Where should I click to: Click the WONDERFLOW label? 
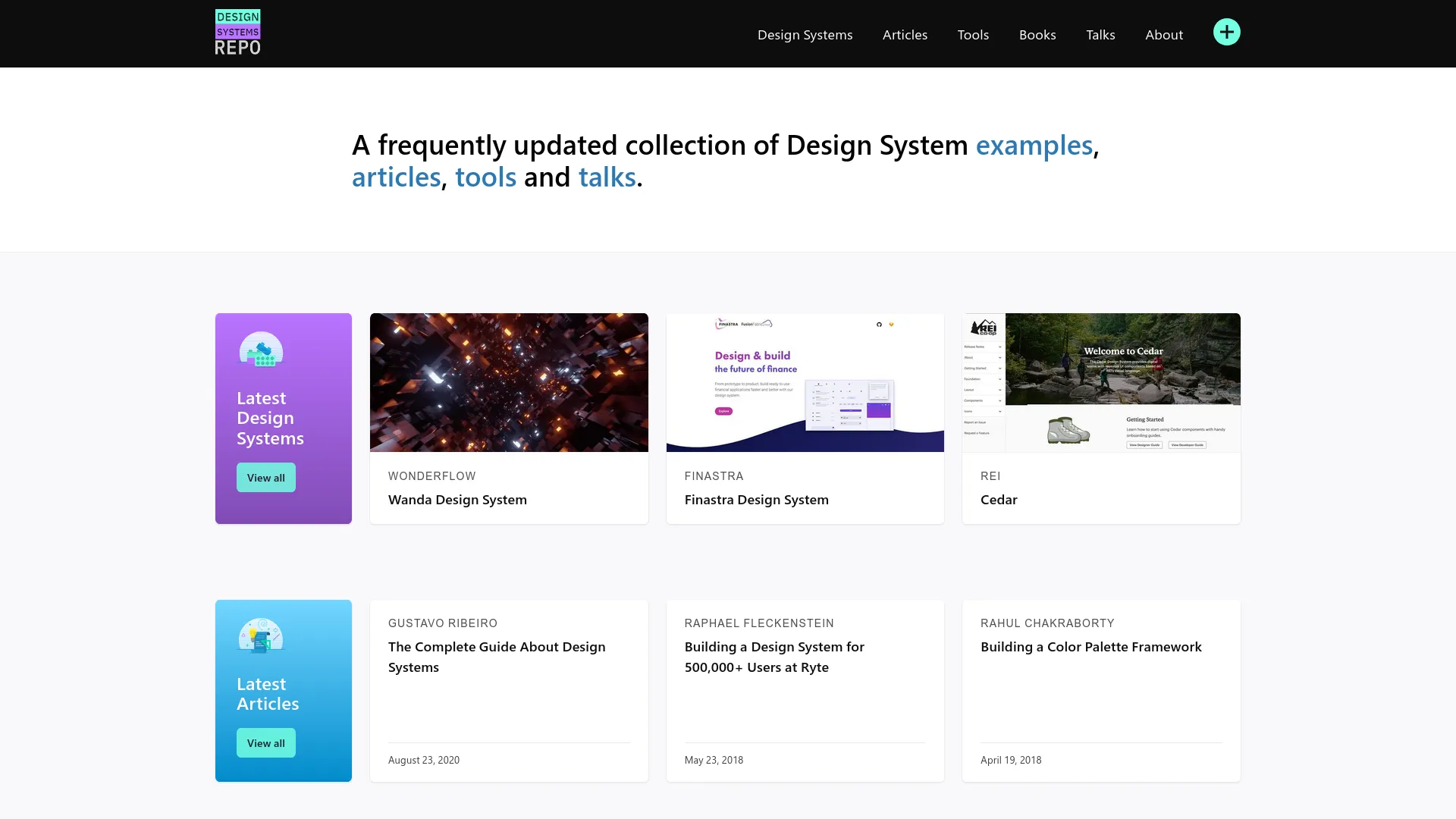(432, 476)
